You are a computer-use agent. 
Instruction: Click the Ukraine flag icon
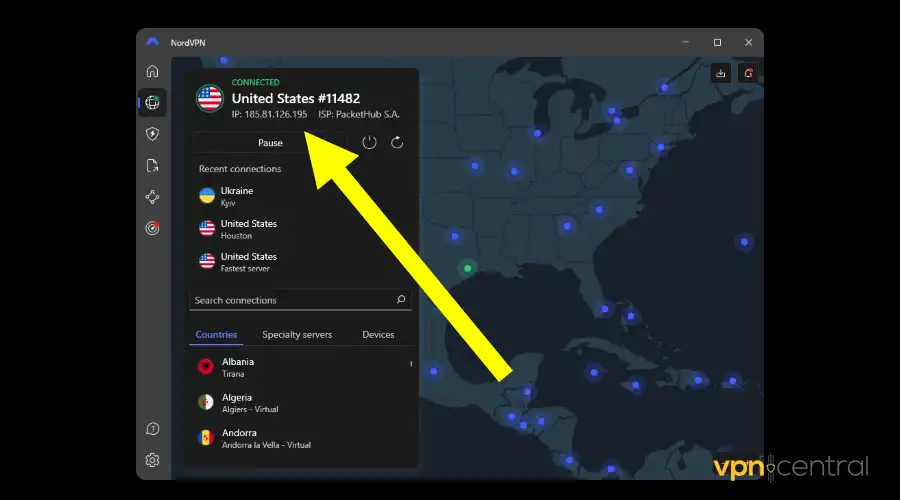click(x=207, y=195)
